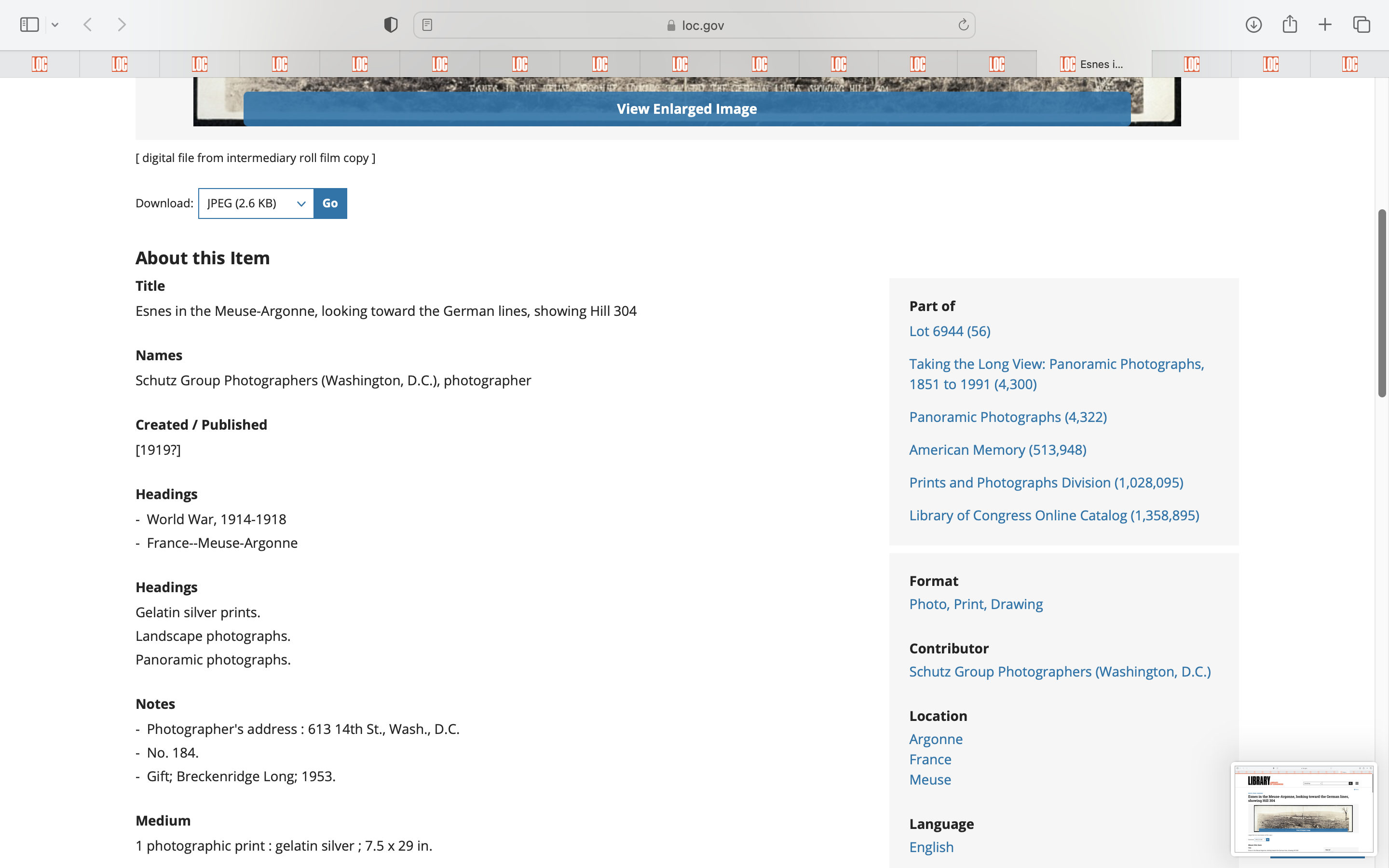Expand sidebar options chevron dropdown
1389x868 pixels.
click(55, 25)
